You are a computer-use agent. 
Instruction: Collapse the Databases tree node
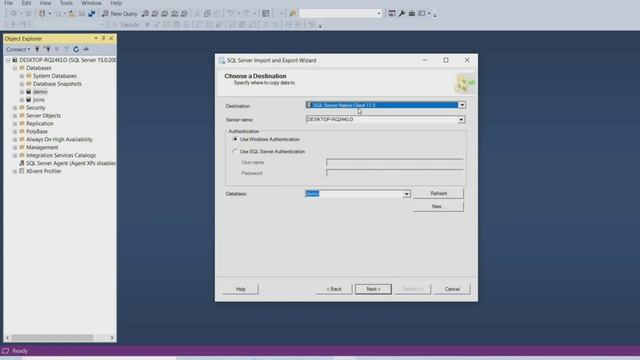pyautogui.click(x=15, y=68)
